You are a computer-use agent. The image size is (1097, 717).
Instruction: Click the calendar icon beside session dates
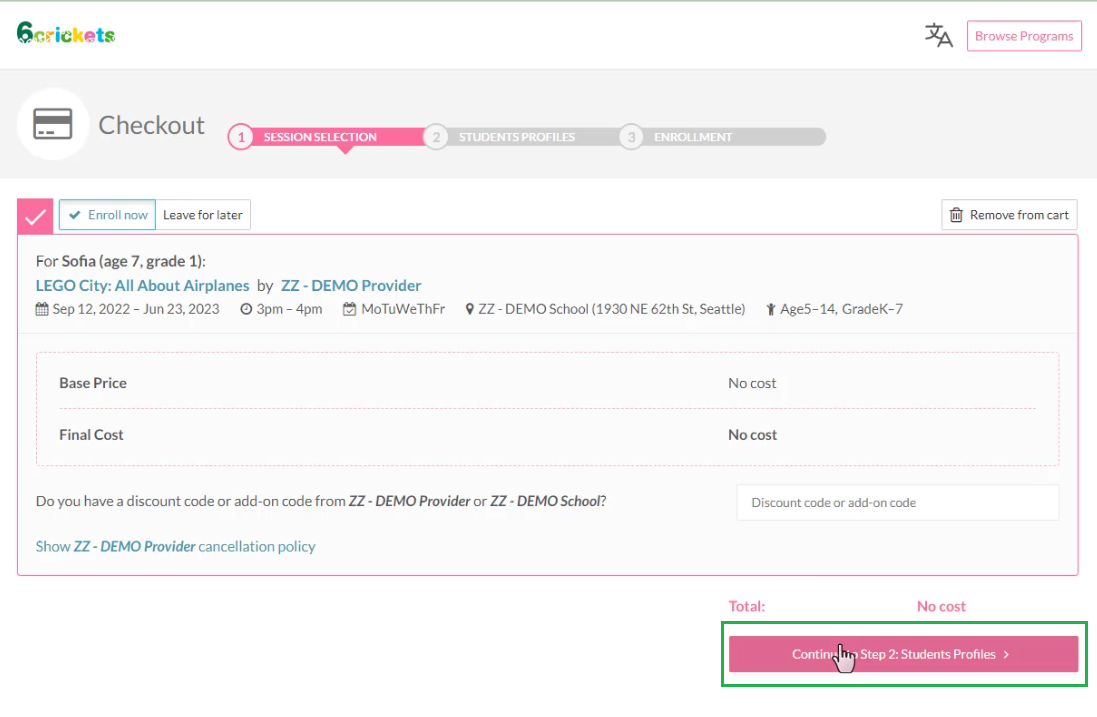click(x=42, y=310)
